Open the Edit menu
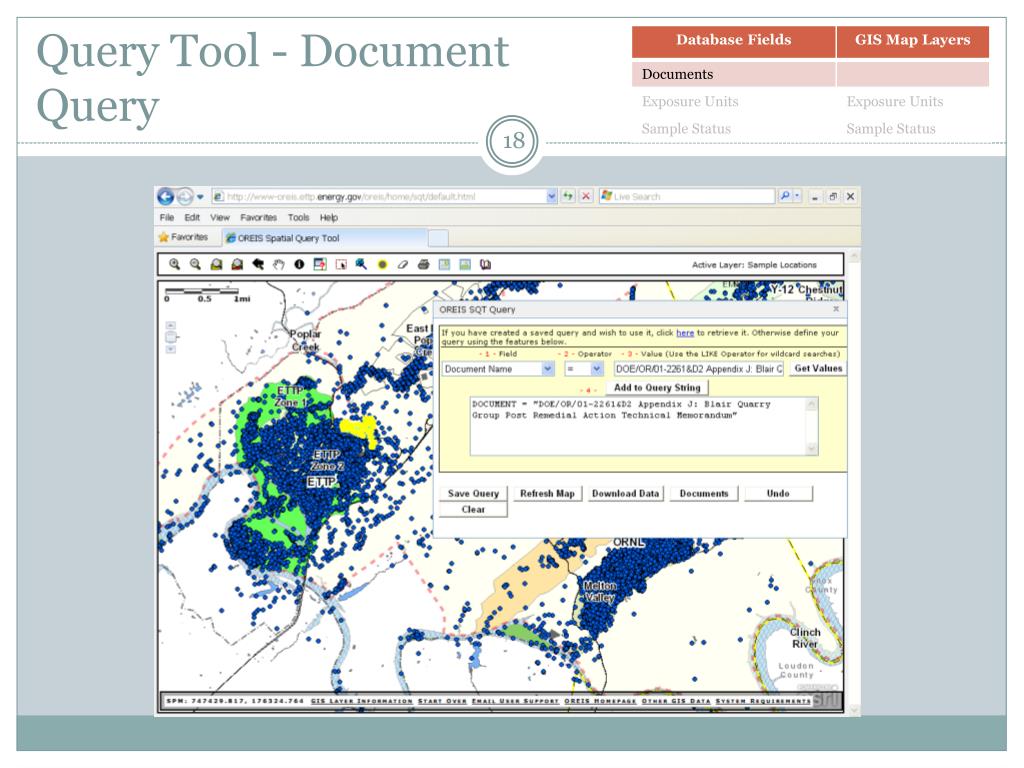The width and height of the screenshot is (1024, 768). (x=192, y=217)
